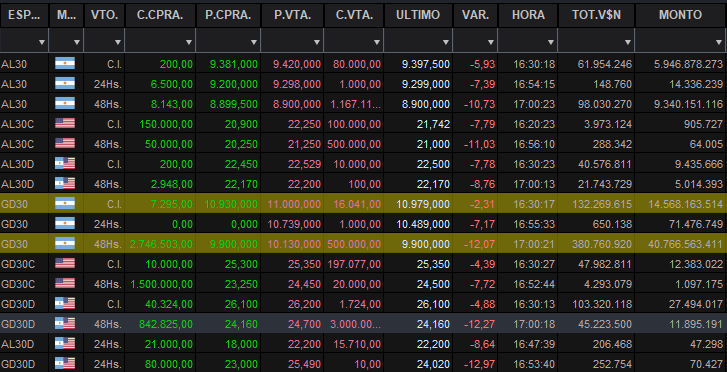Open the VTO. column filter dropdown
Image resolution: width=727 pixels, height=372 pixels.
(118, 42)
